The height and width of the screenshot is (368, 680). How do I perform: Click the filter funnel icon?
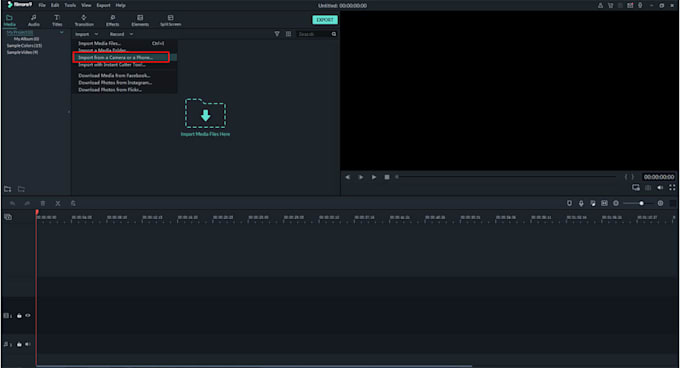click(277, 34)
